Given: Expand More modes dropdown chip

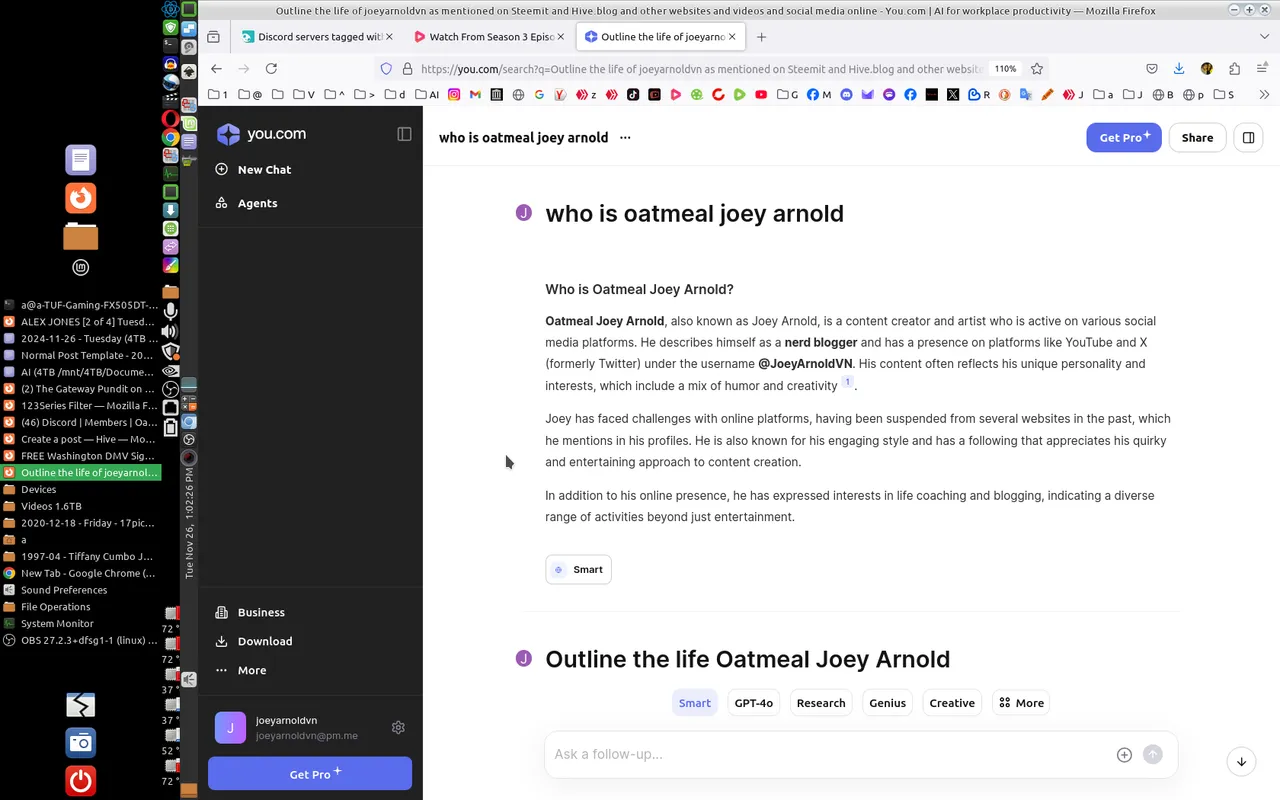Looking at the screenshot, I should pos(1022,703).
